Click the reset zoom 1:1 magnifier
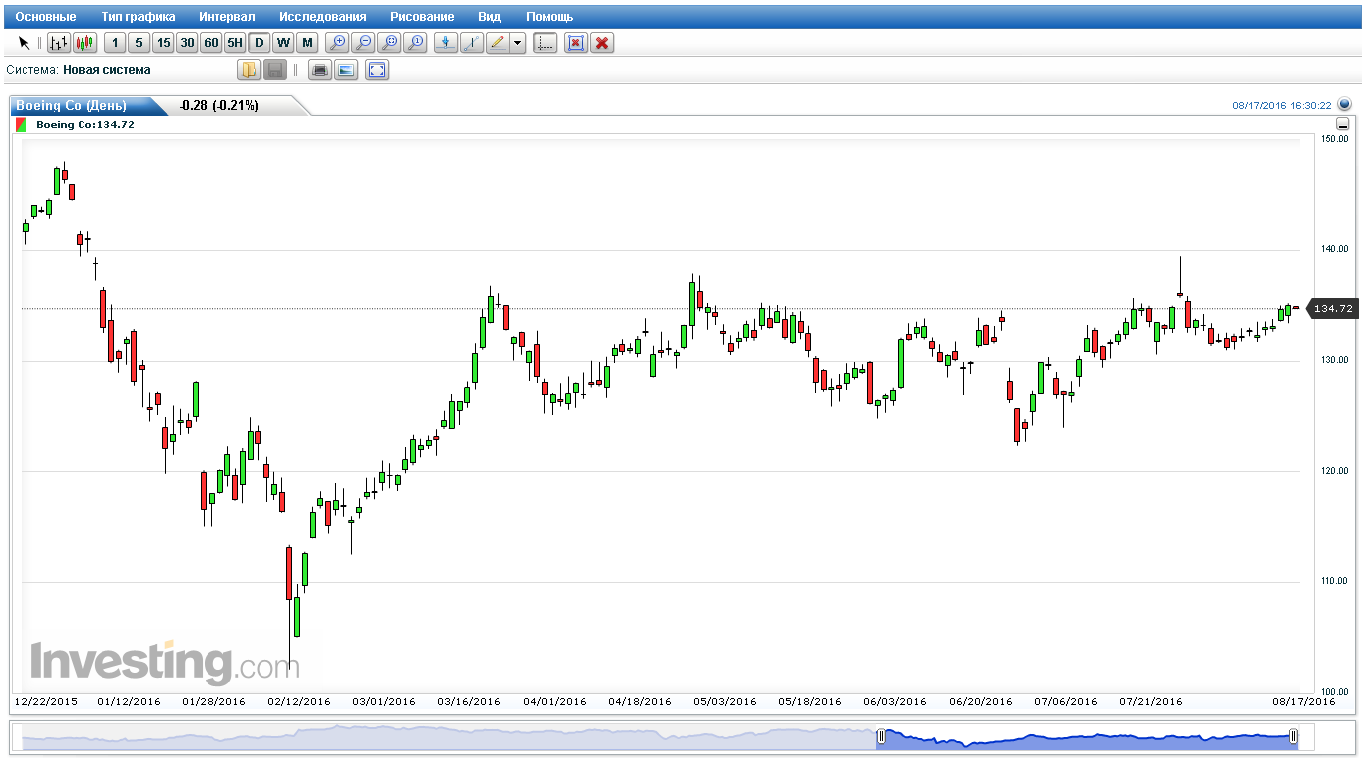Viewport: 1366px width, 768px height. (416, 43)
